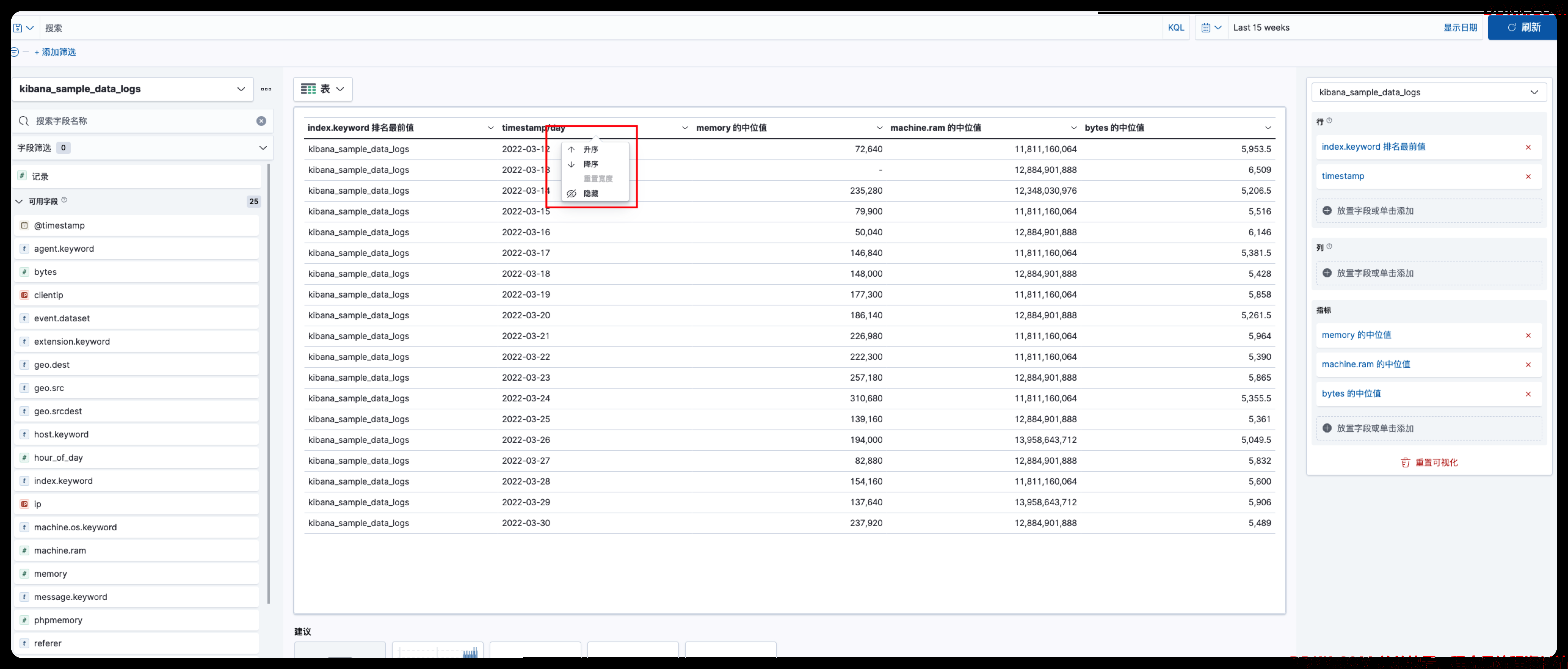Click the geo.dest field type icon

pos(24,365)
